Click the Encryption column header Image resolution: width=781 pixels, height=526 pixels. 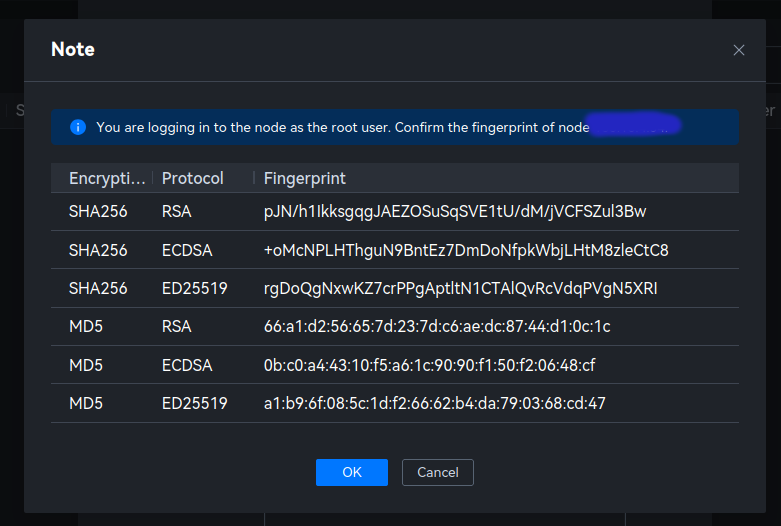pos(106,178)
